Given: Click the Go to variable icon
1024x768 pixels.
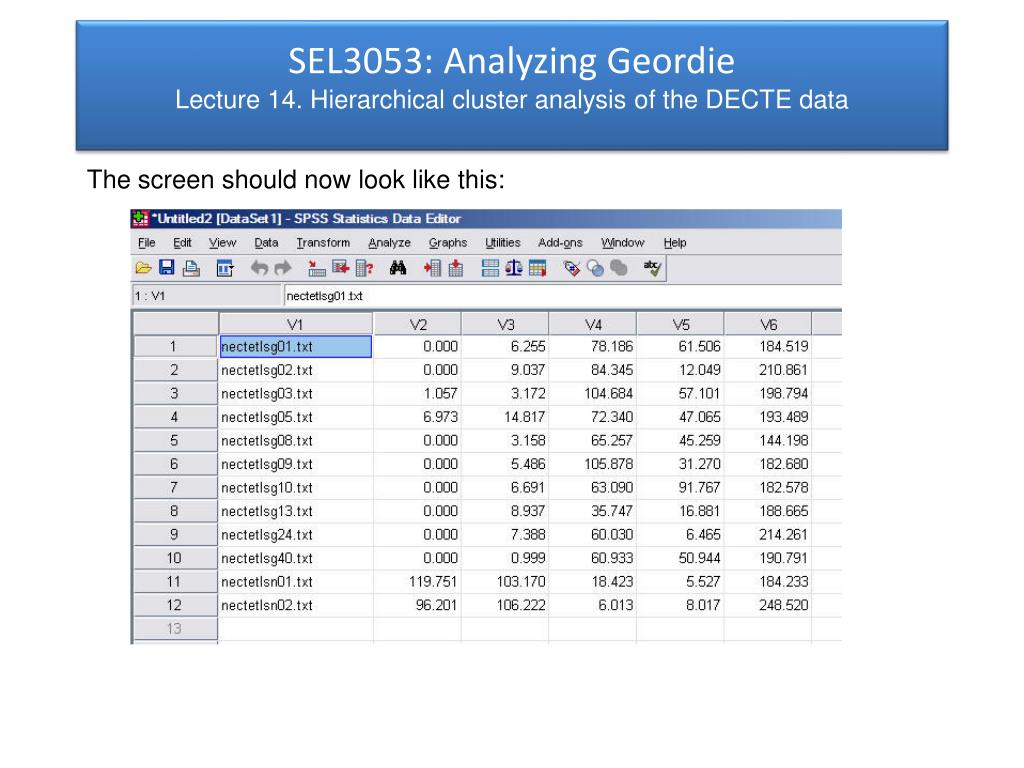Looking at the screenshot, I should (x=340, y=268).
